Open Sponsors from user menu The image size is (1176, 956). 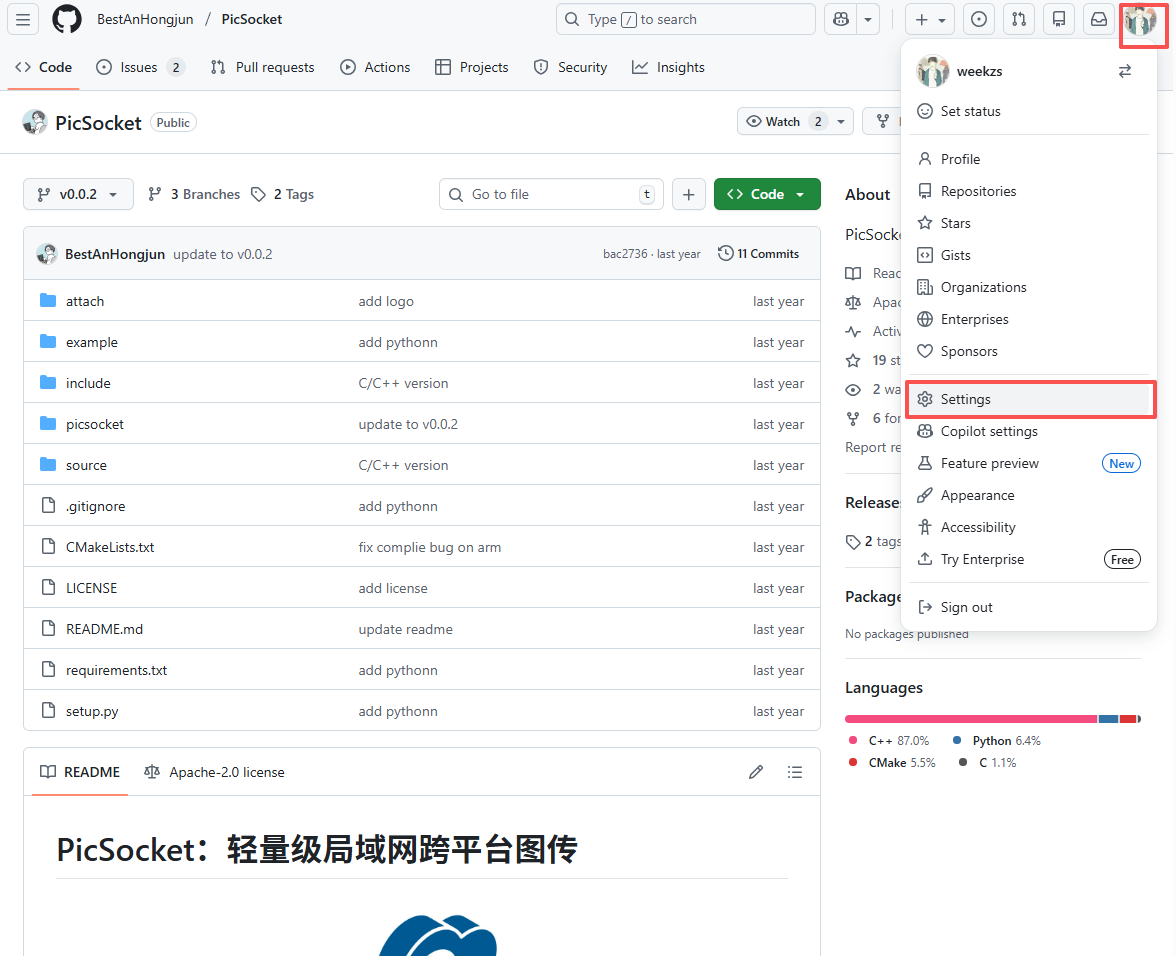coord(1028,352)
